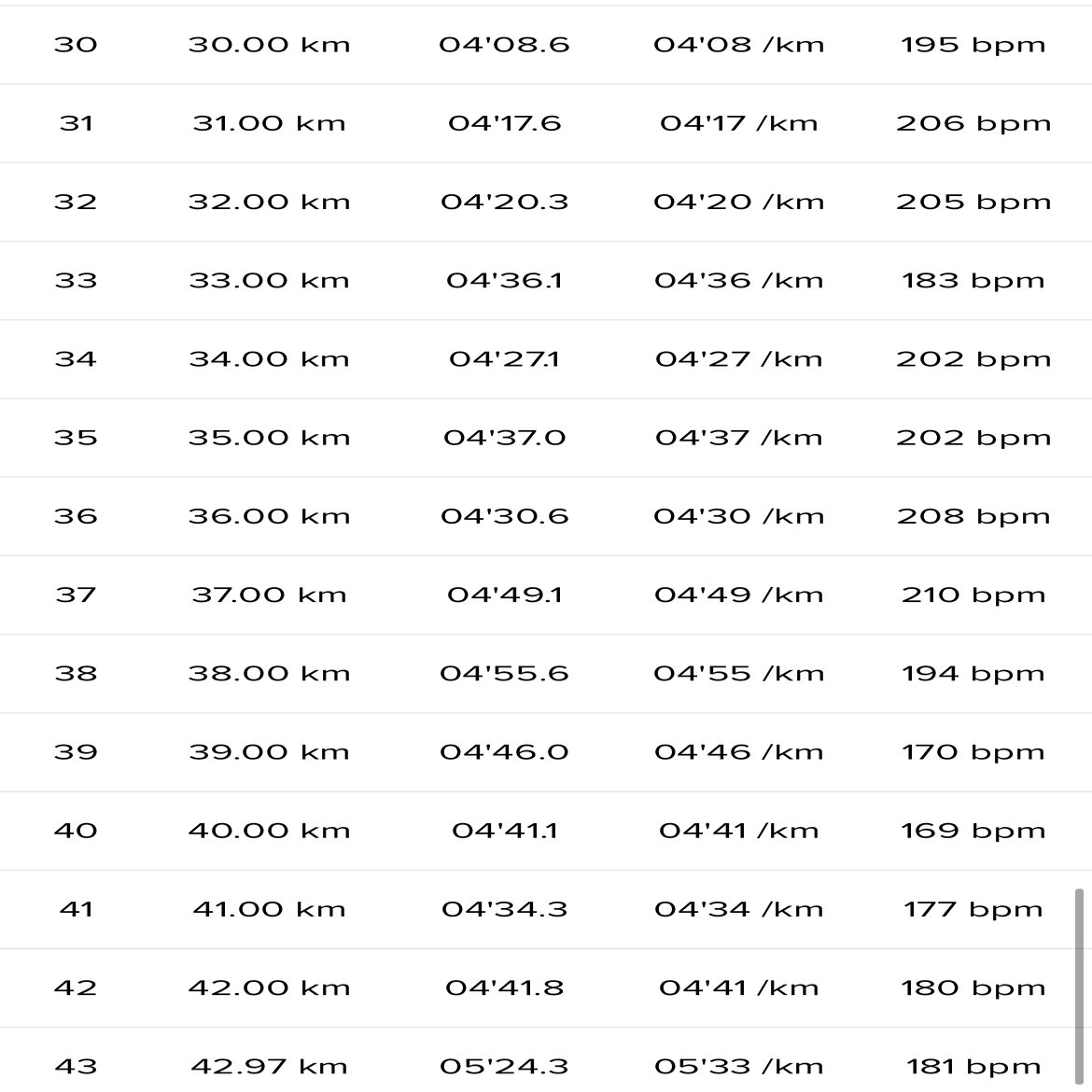Select lap 30 row
This screenshot has height=1092, width=1092.
point(546,46)
